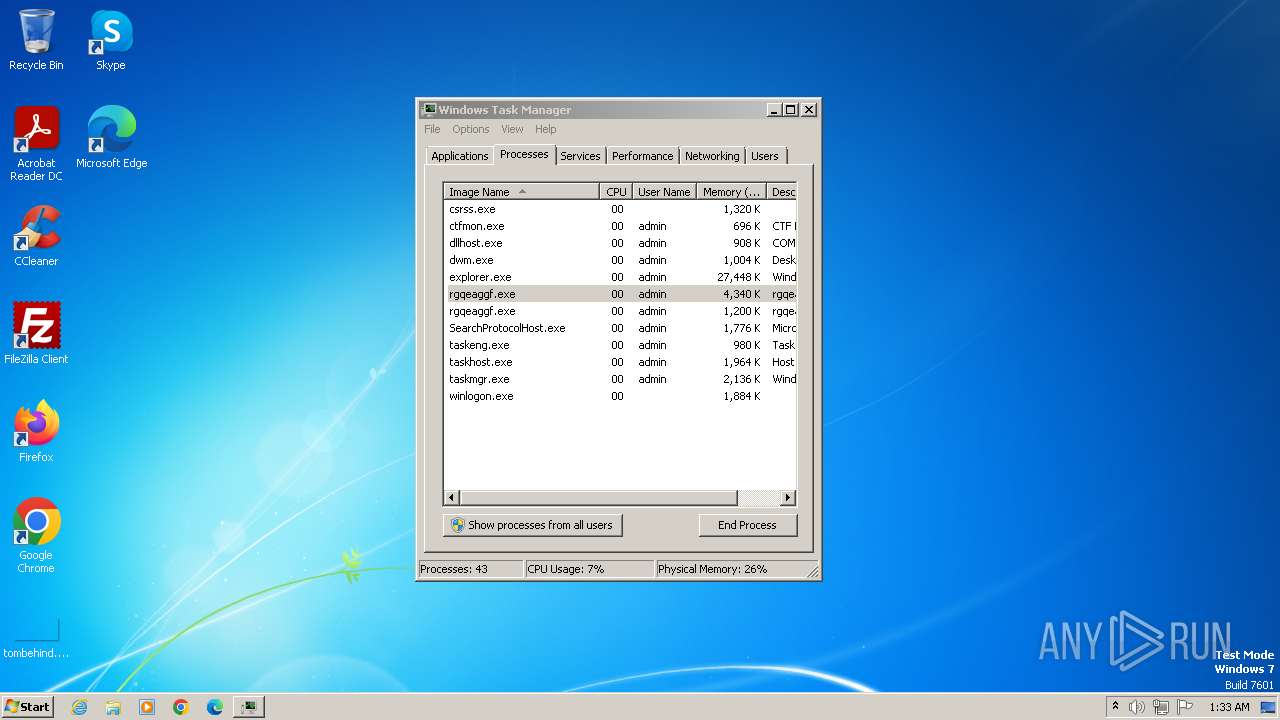Click horizontal scrollbar right arrow
The height and width of the screenshot is (720, 1280).
click(788, 497)
